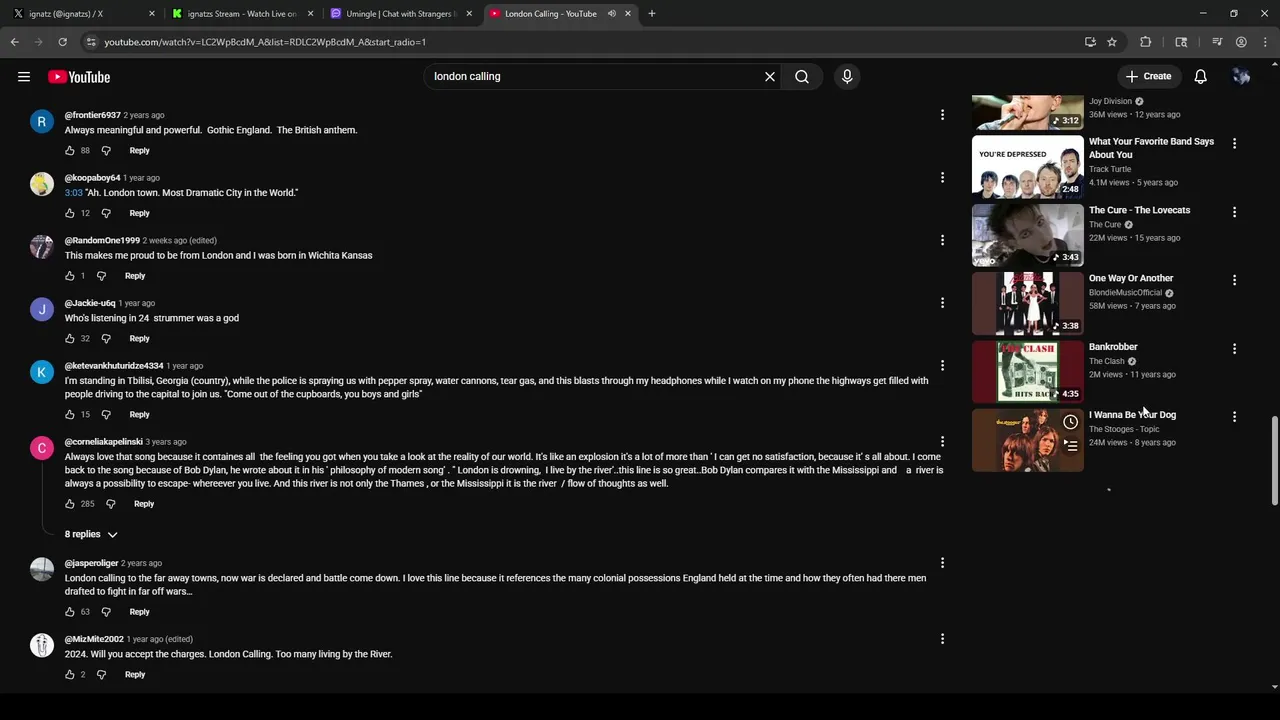The height and width of the screenshot is (720, 1280).
Task: Add I Wanna Be Your Dog to Watch Later
Action: coord(1070,422)
